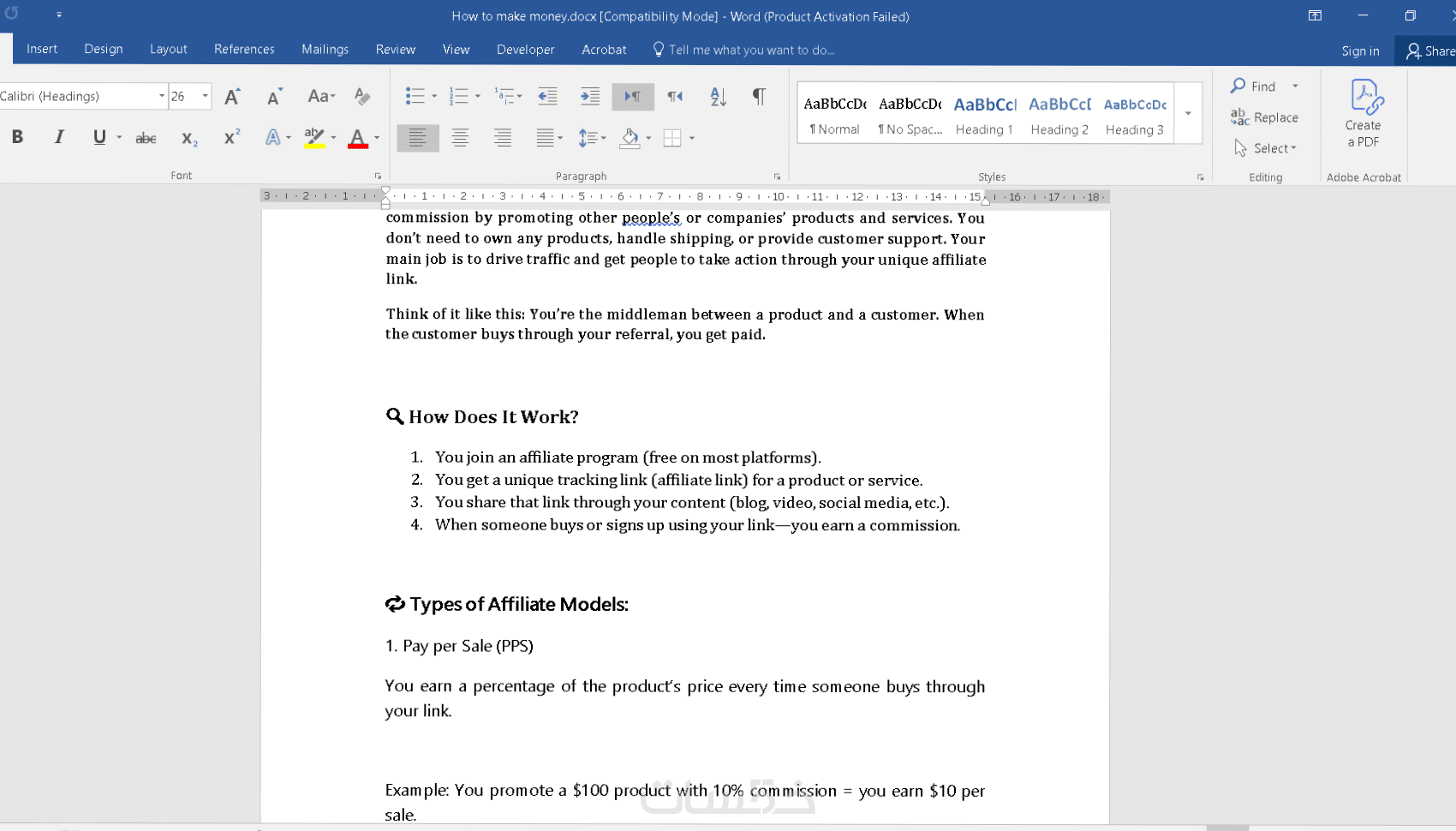The width and height of the screenshot is (1456, 831).
Task: Increase the paragraph indent
Action: [x=590, y=96]
